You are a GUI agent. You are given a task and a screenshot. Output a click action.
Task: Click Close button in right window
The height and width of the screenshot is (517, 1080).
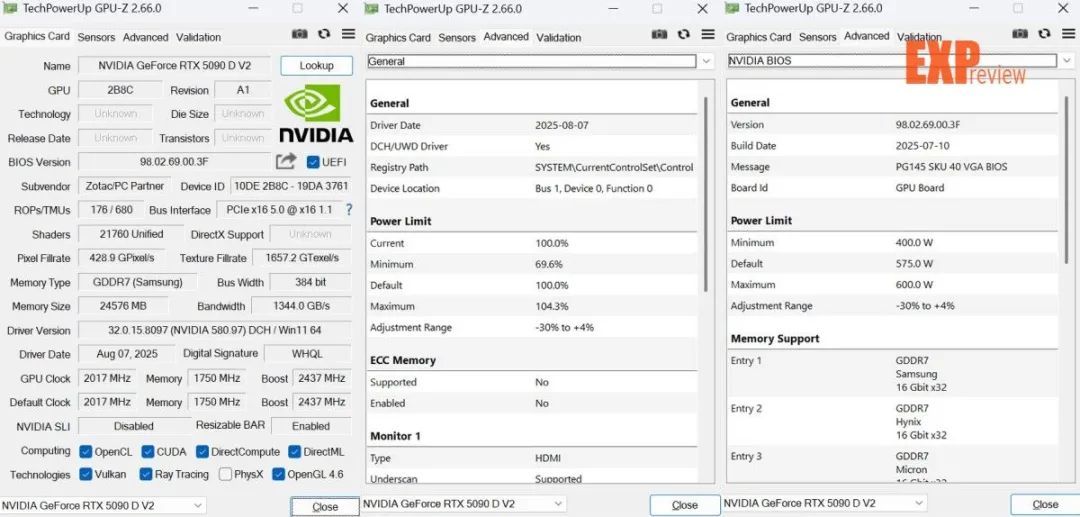click(1046, 505)
